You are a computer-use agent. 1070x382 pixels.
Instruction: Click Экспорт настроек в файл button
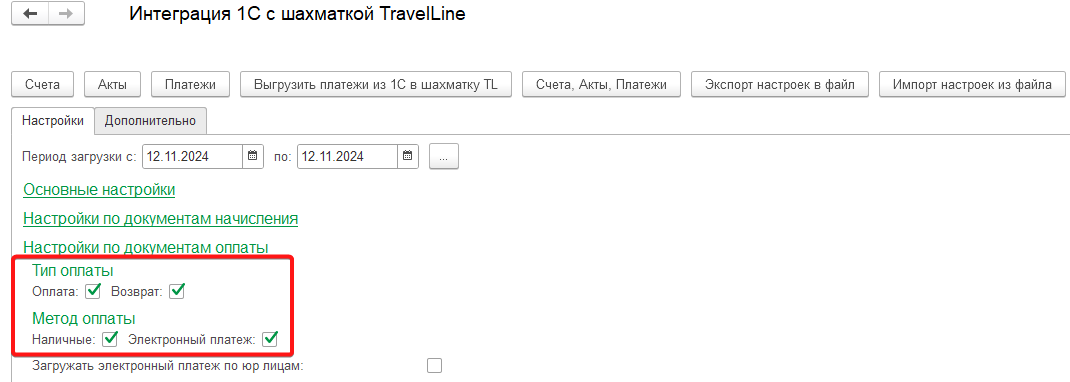[780, 85]
